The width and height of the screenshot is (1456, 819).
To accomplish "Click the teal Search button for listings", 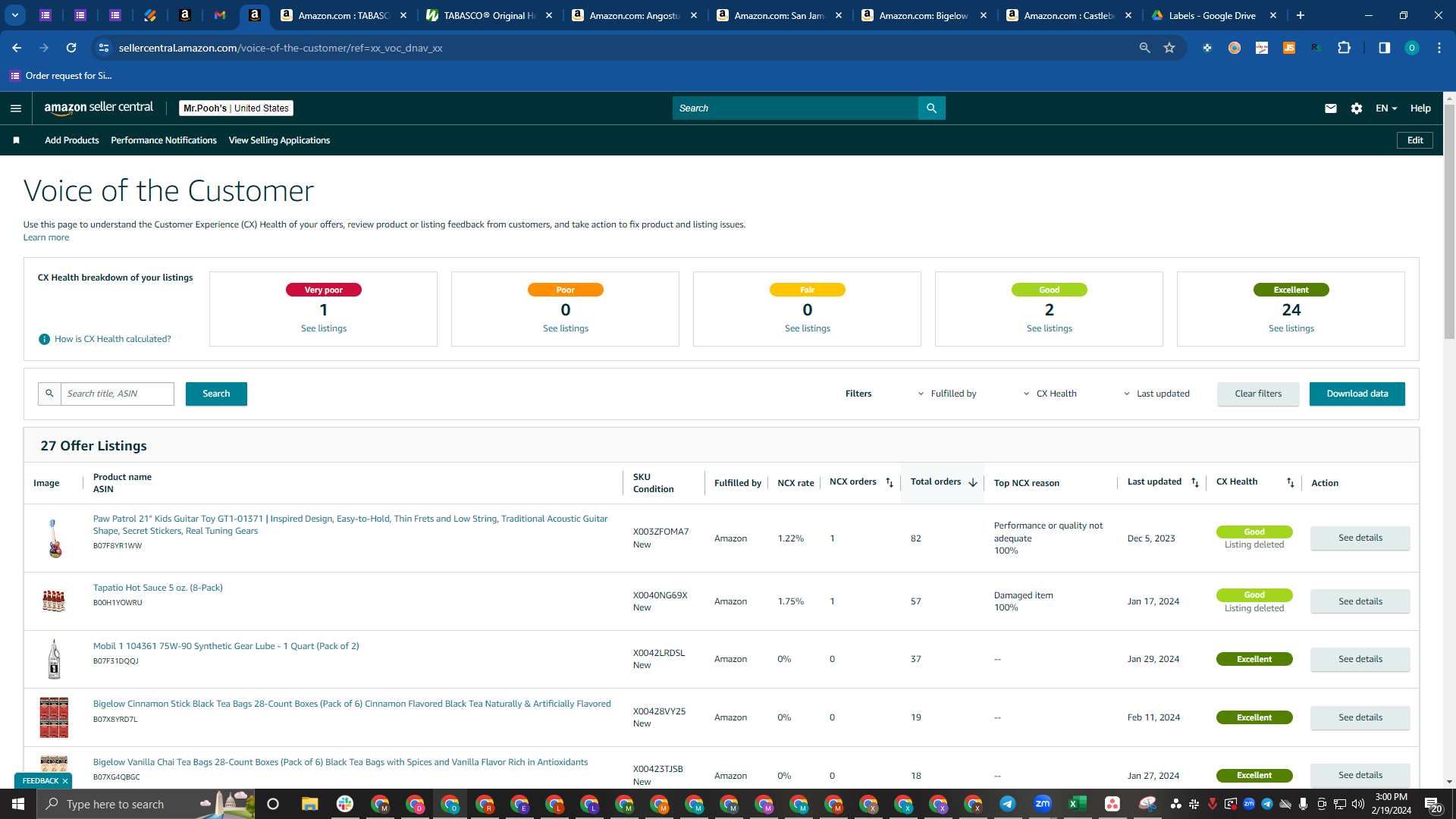I will coord(216,394).
